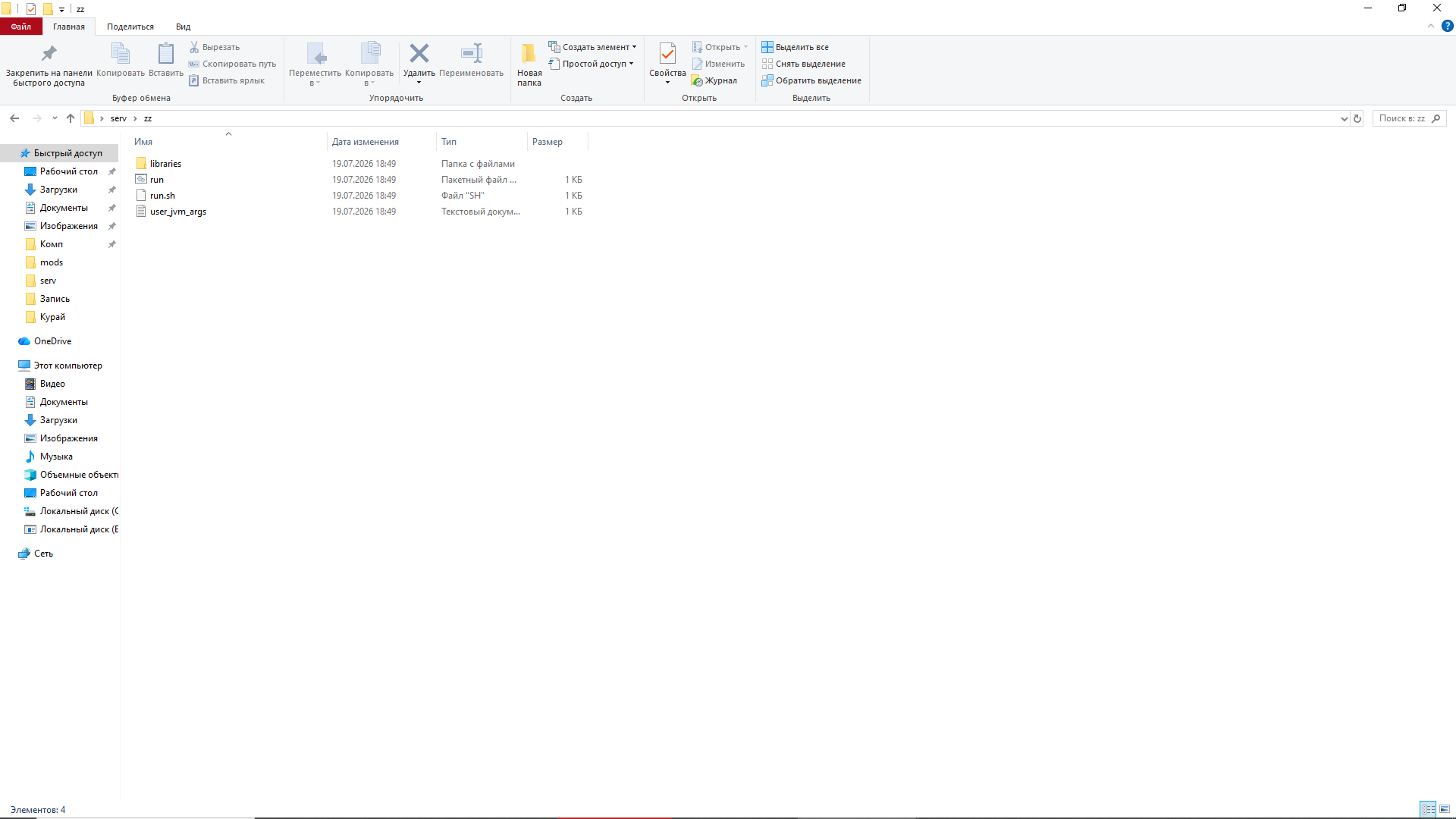Screen dimensions: 1456x819
Task: Switch to details view layout icon
Action: tap(1428, 809)
